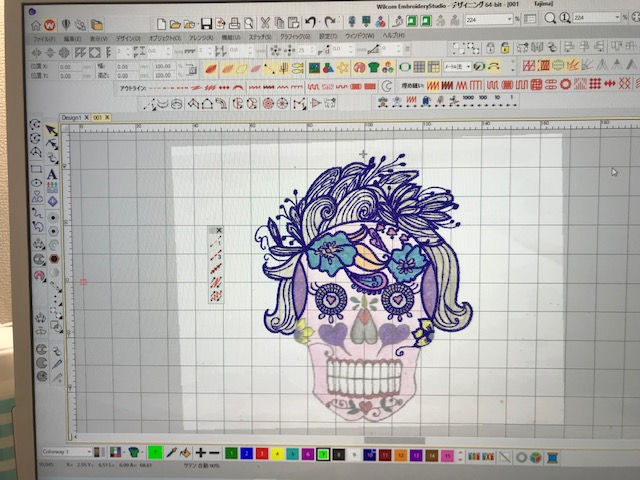Click the green T-shirt product icon
Screen dimensions: 640x480
[373, 67]
